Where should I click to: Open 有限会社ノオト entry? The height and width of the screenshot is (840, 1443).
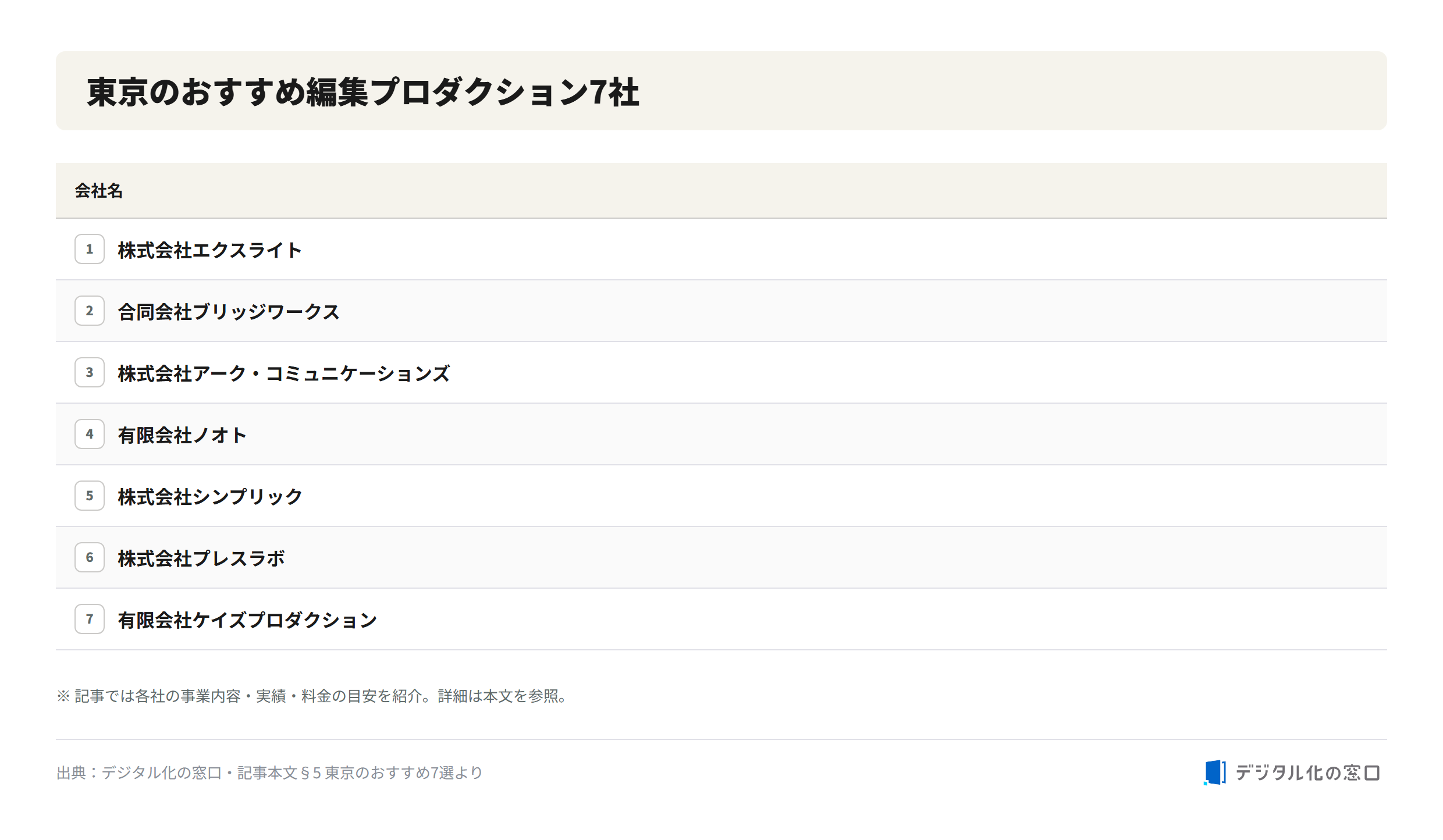(x=183, y=435)
